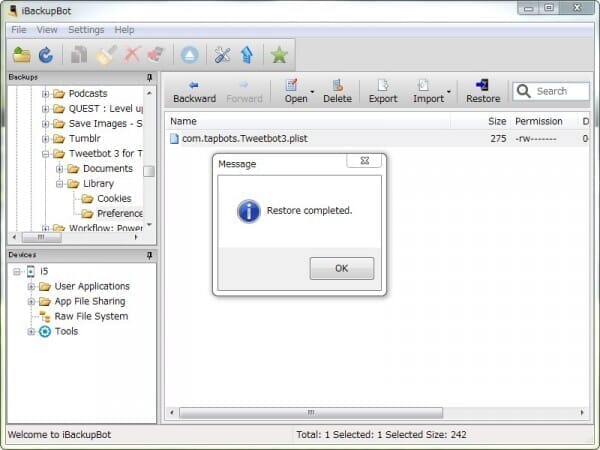Image resolution: width=600 pixels, height=450 pixels.
Task: Go Backward in file navigation
Action: (x=194, y=91)
